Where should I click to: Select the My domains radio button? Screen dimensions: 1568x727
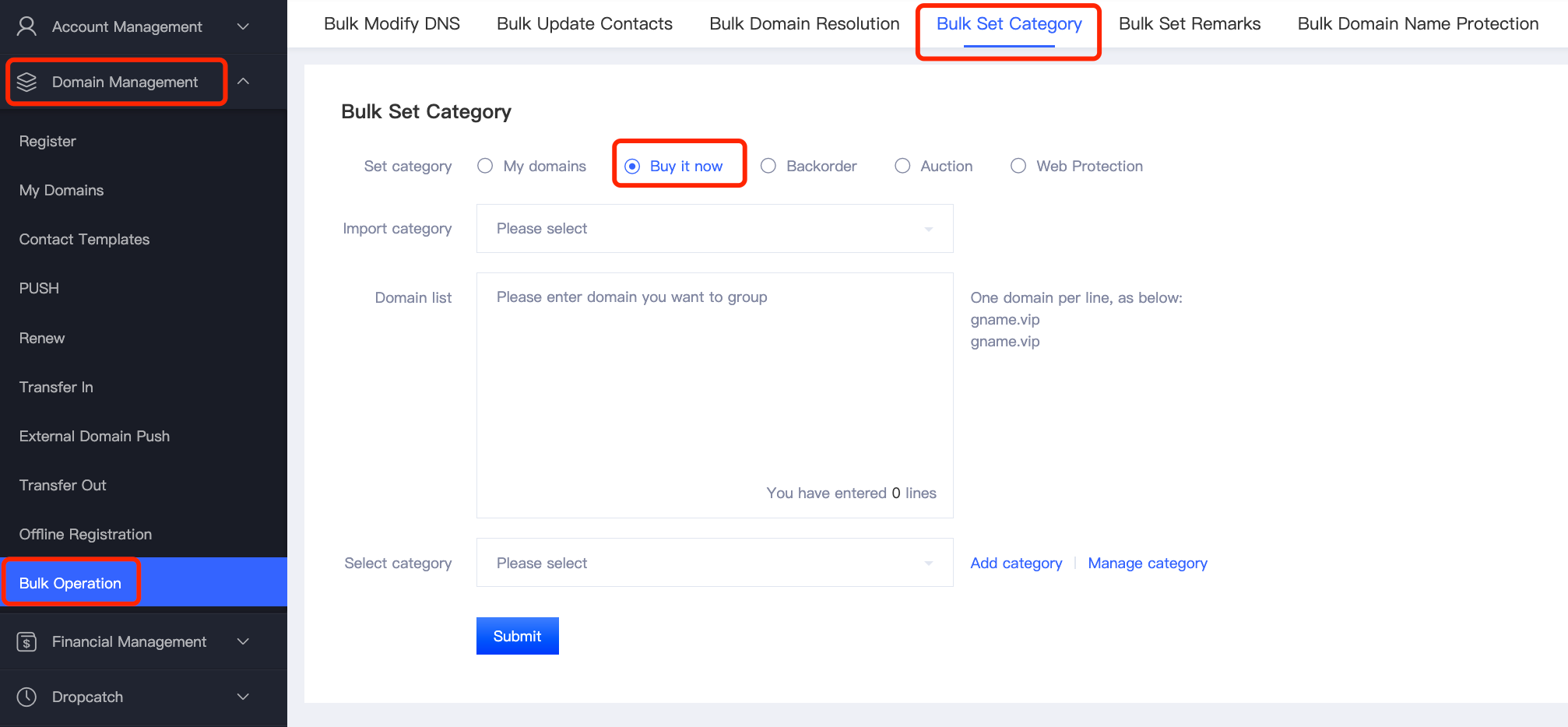[485, 166]
